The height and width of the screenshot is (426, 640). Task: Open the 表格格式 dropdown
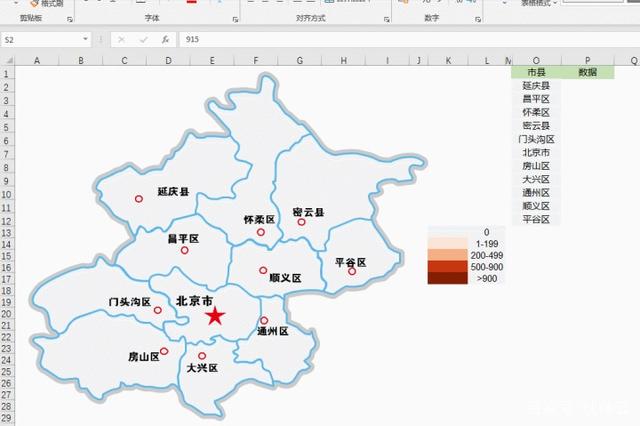click(539, 3)
